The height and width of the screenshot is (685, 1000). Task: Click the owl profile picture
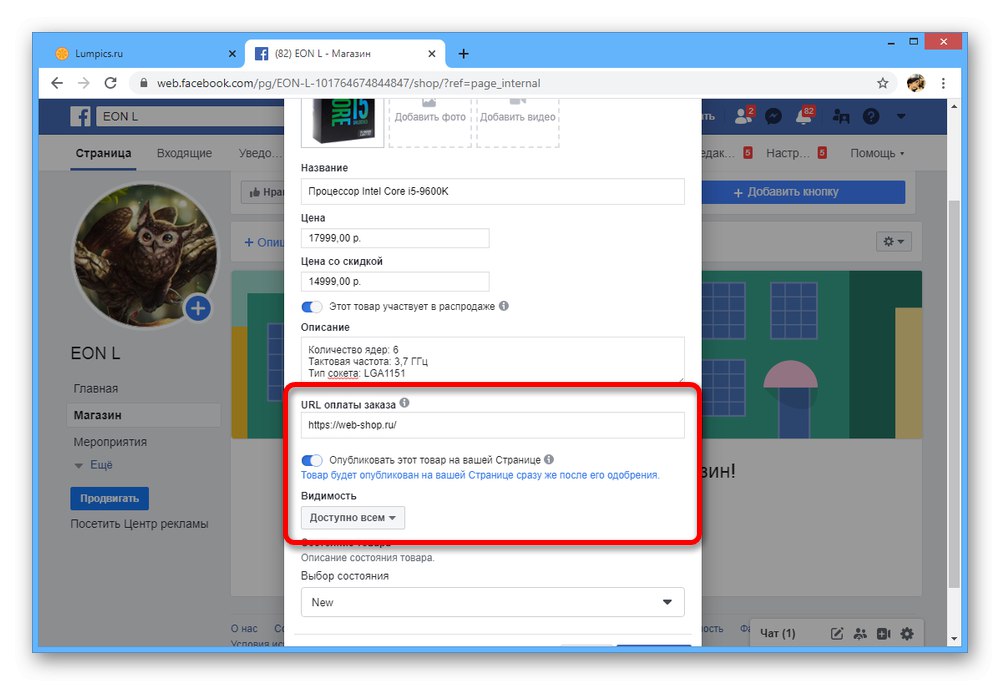(x=145, y=255)
